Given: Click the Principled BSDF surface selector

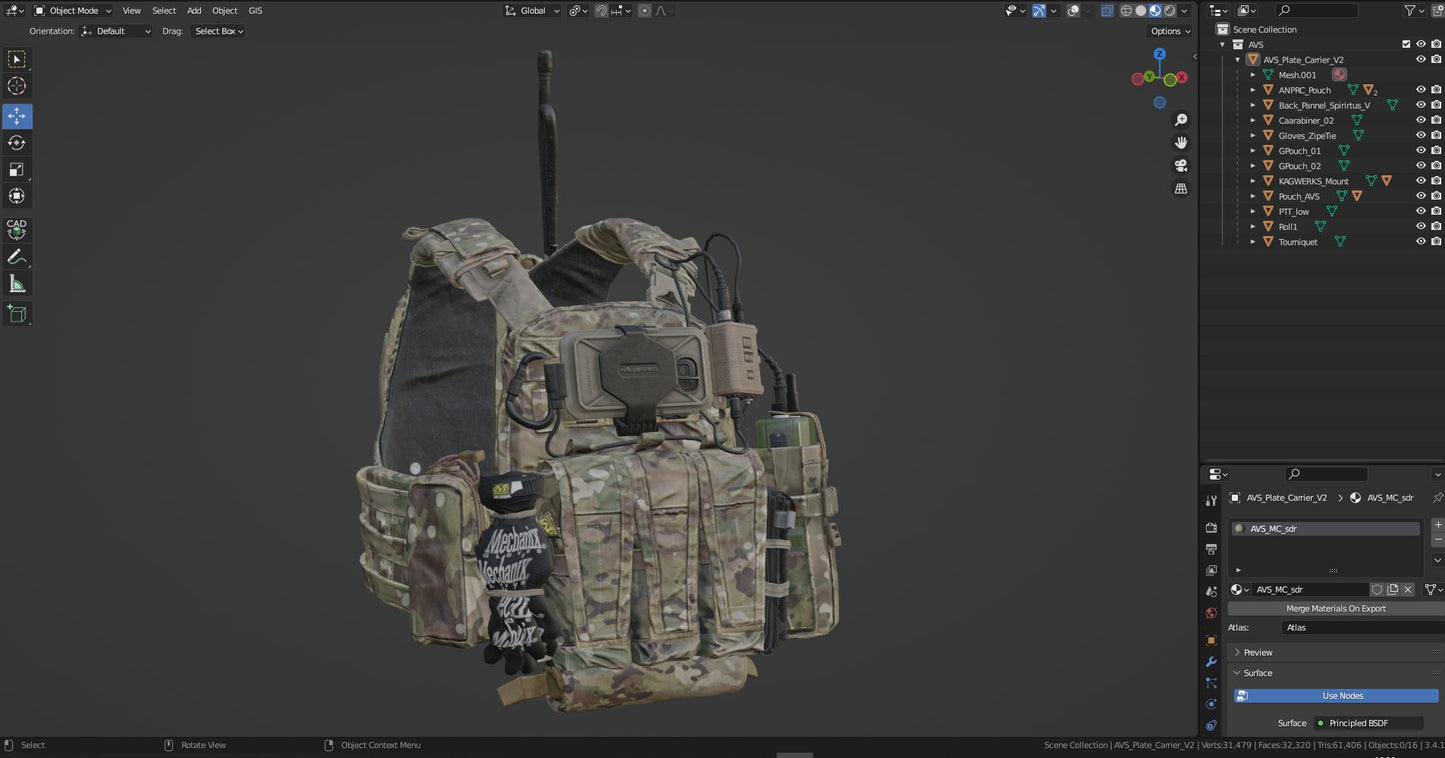Looking at the screenshot, I should coord(1367,722).
